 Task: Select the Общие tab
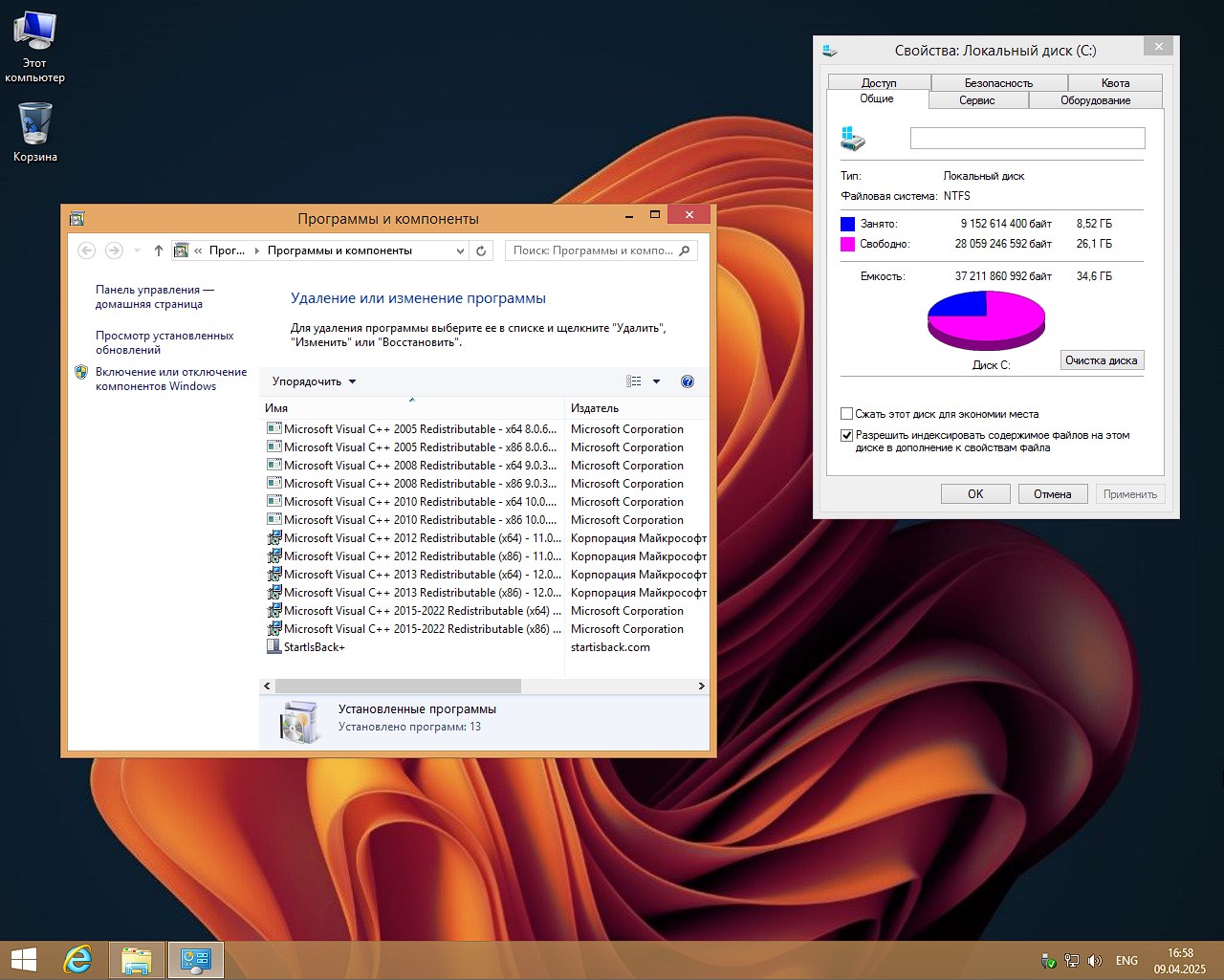(x=877, y=99)
